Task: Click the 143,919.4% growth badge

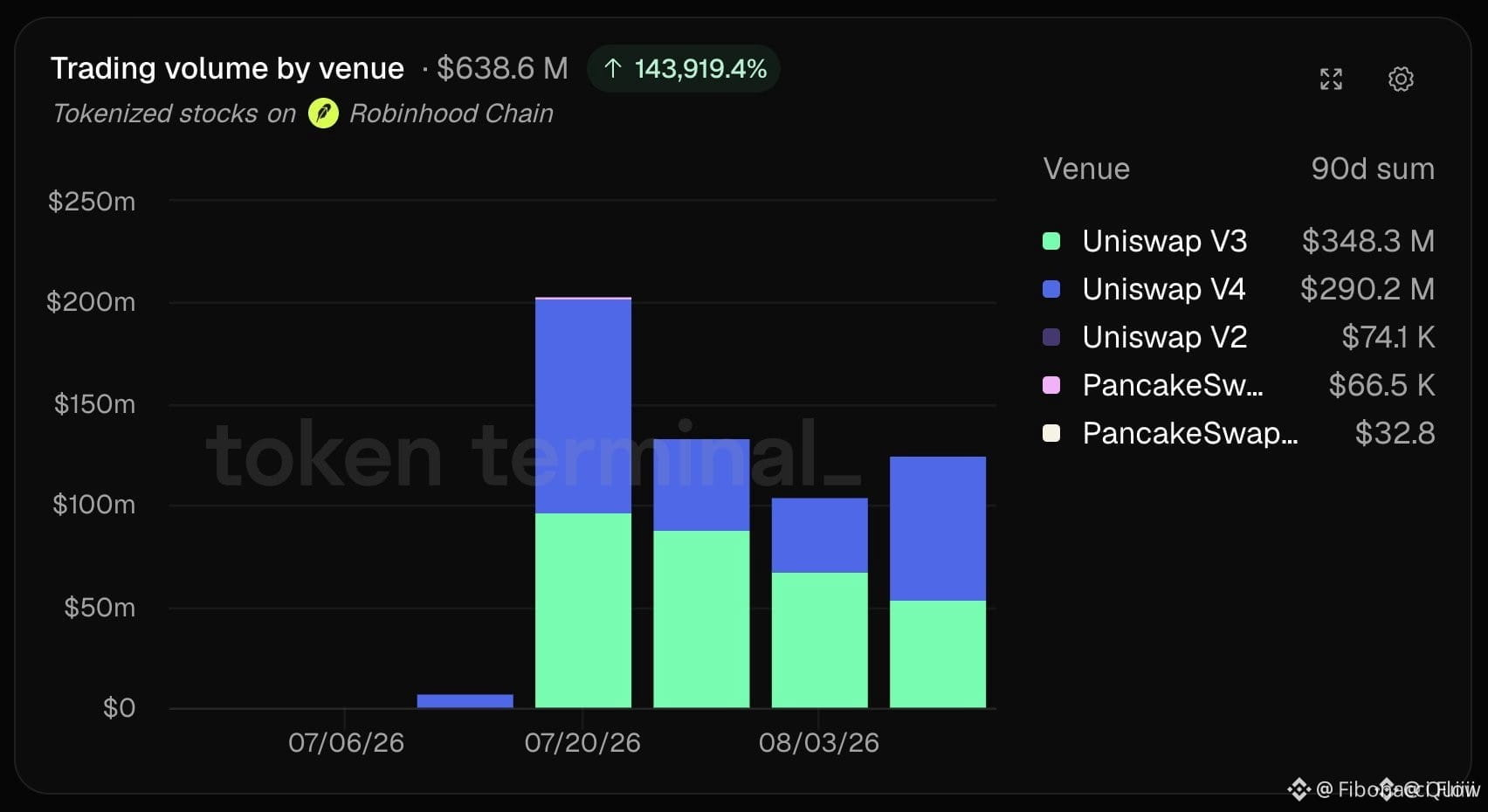Action: tap(684, 69)
